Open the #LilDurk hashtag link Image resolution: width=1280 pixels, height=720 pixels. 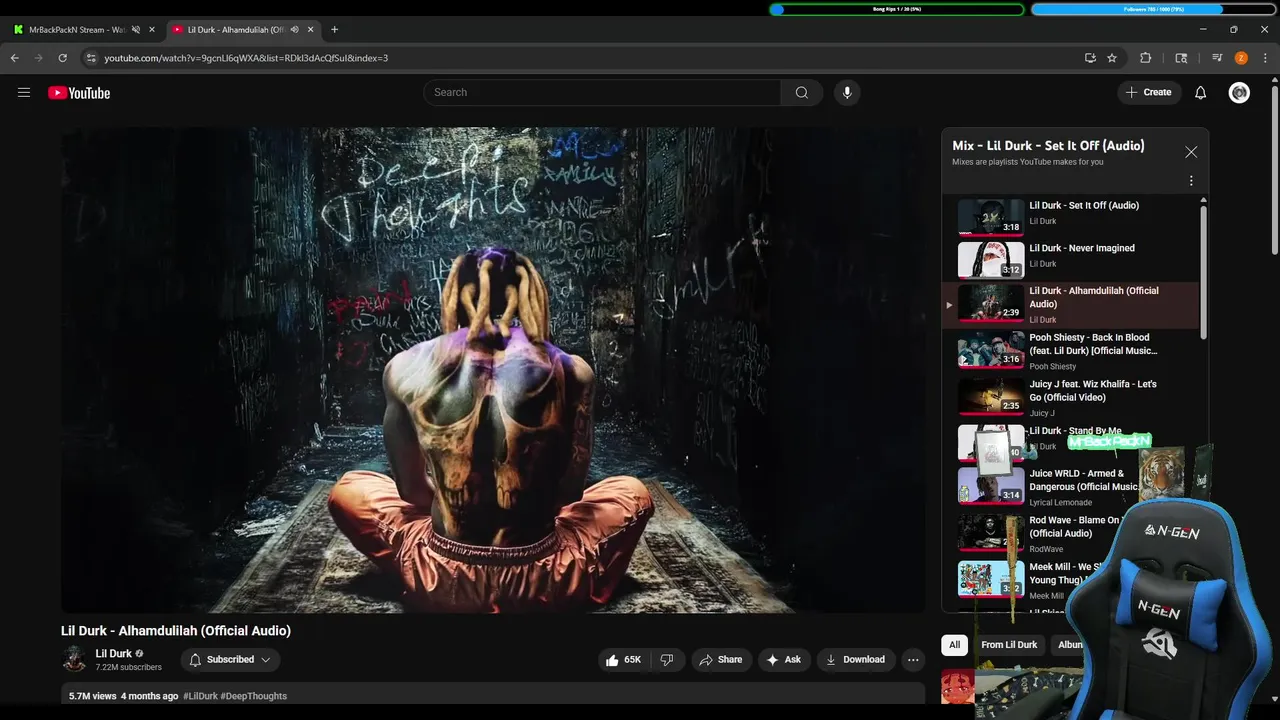pos(200,696)
